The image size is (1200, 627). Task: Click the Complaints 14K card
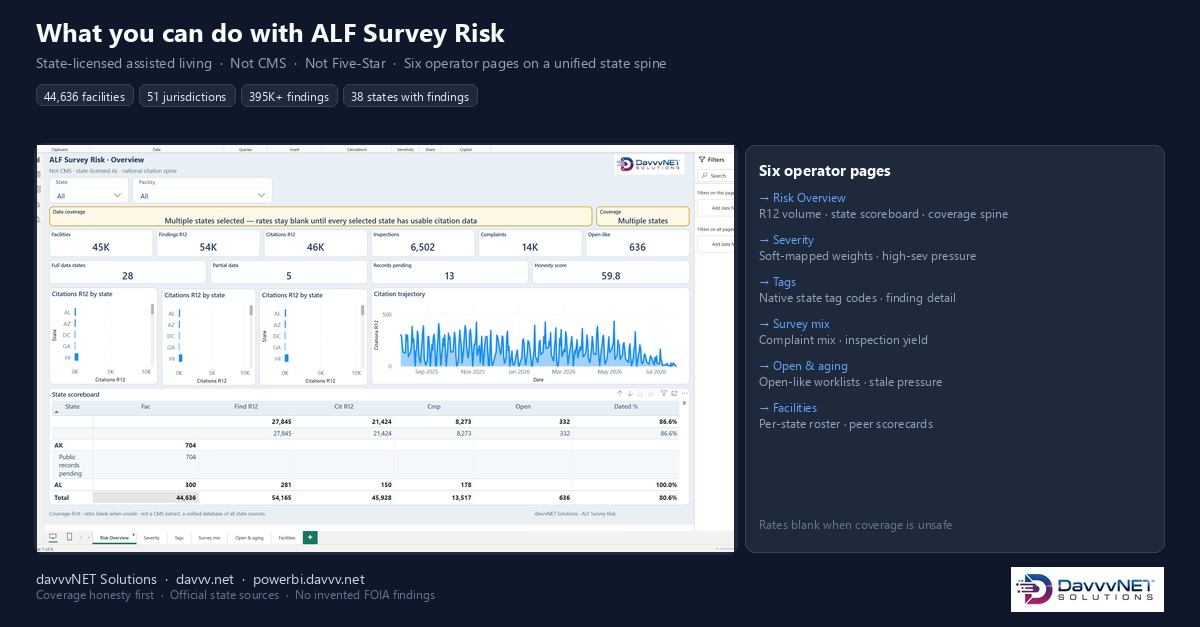[530, 243]
